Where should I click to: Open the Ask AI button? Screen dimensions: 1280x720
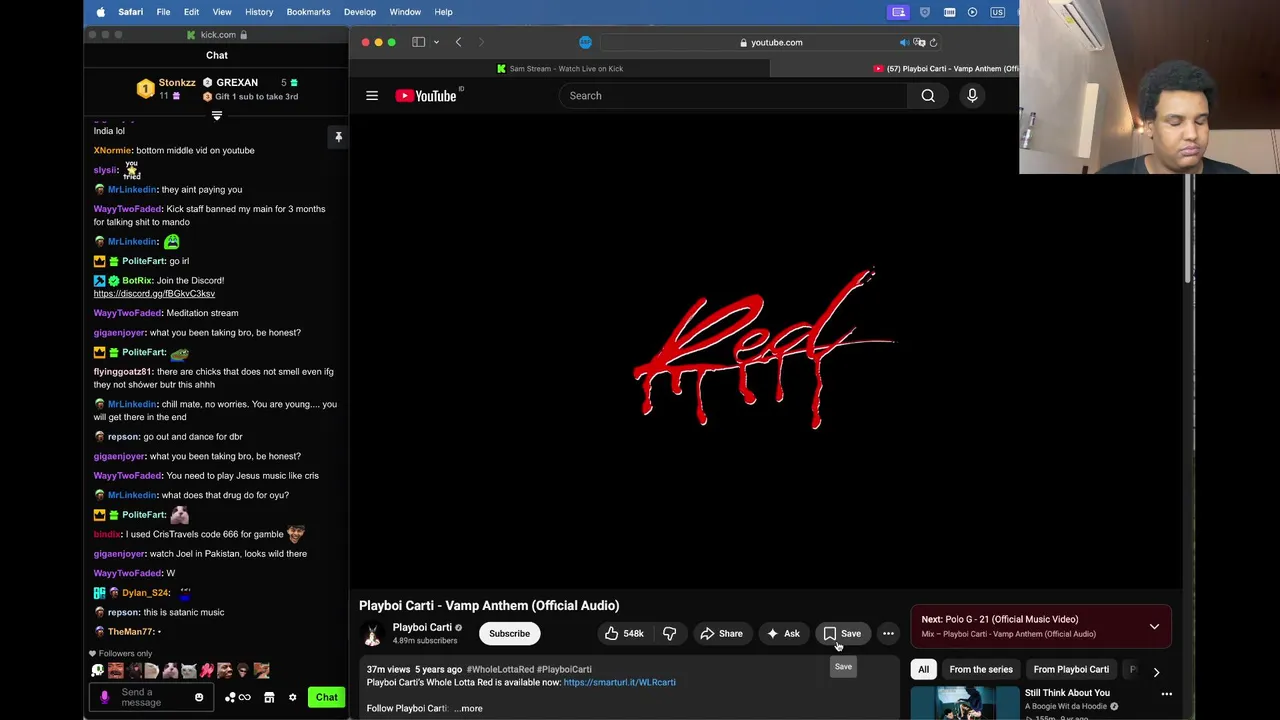pos(783,634)
